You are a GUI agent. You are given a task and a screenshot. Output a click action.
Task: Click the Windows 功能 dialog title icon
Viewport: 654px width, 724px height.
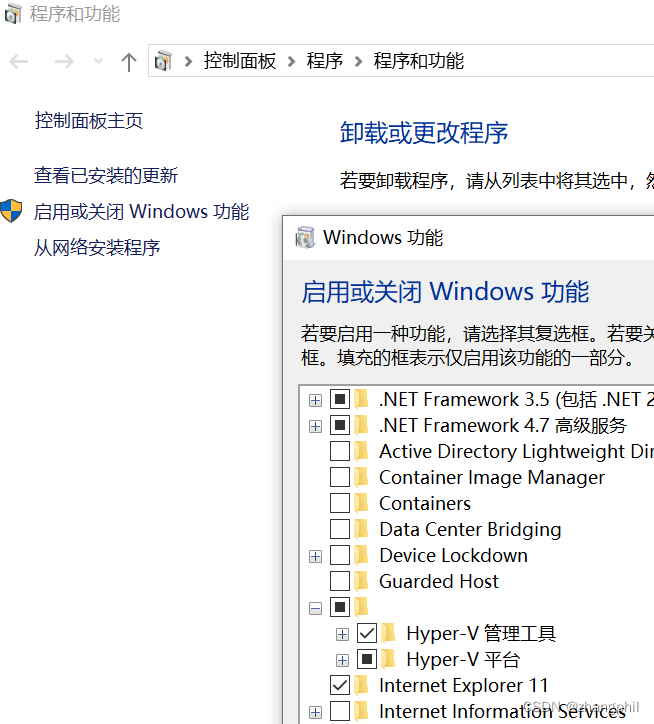click(305, 237)
